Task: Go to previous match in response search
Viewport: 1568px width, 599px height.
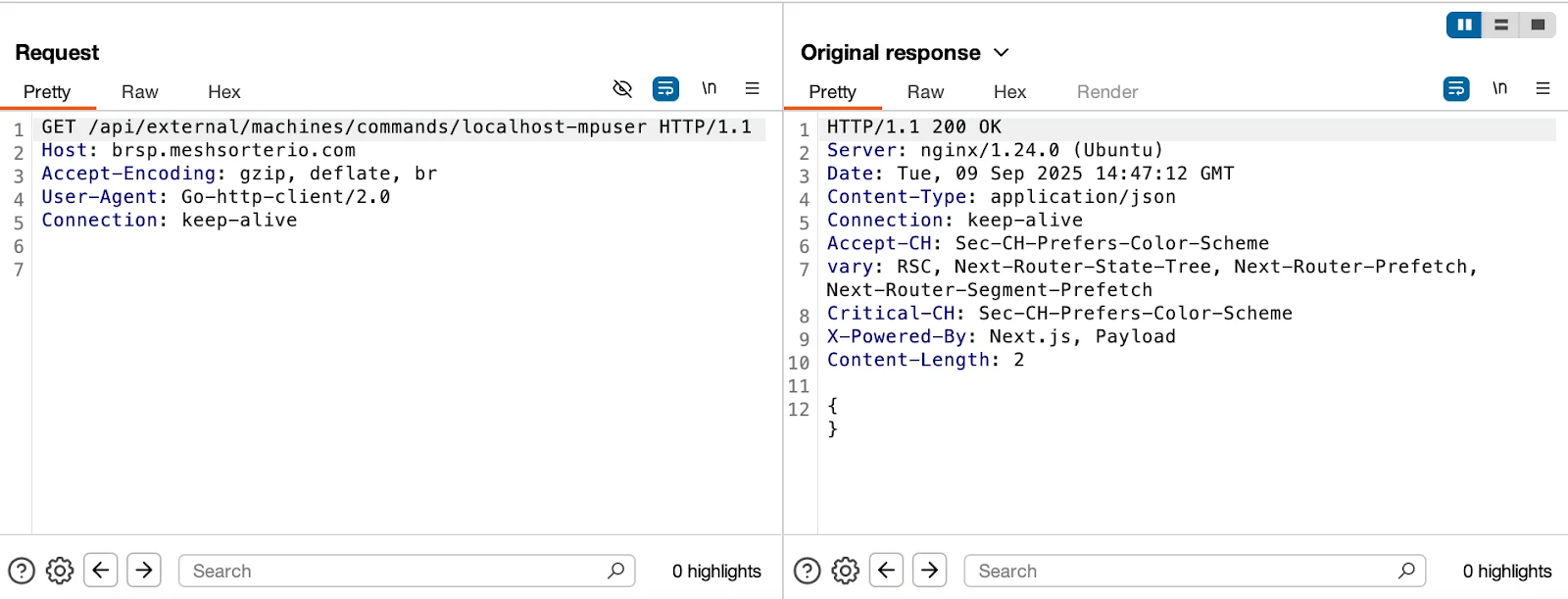Action: tap(887, 570)
